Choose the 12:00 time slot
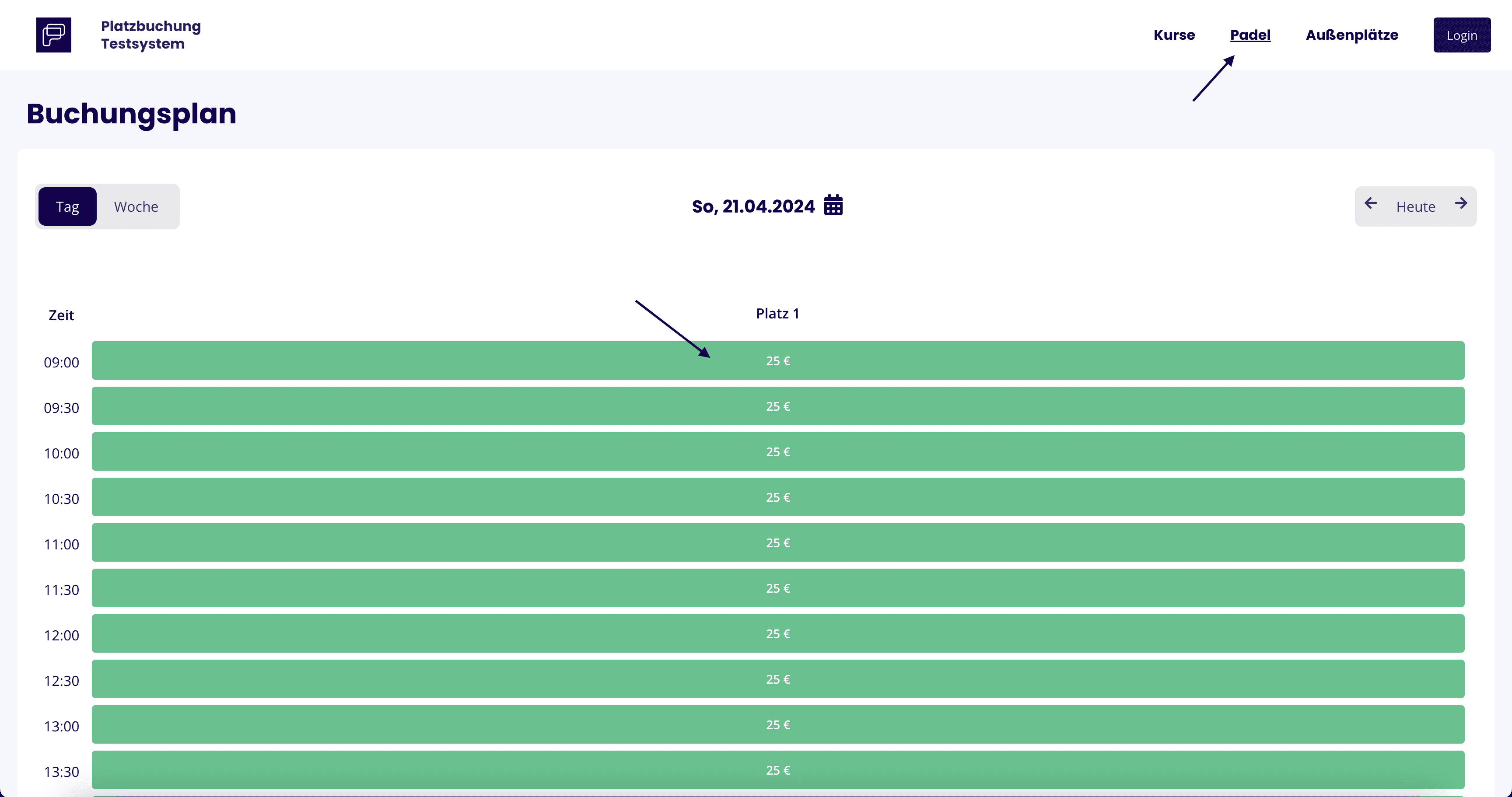 (778, 633)
